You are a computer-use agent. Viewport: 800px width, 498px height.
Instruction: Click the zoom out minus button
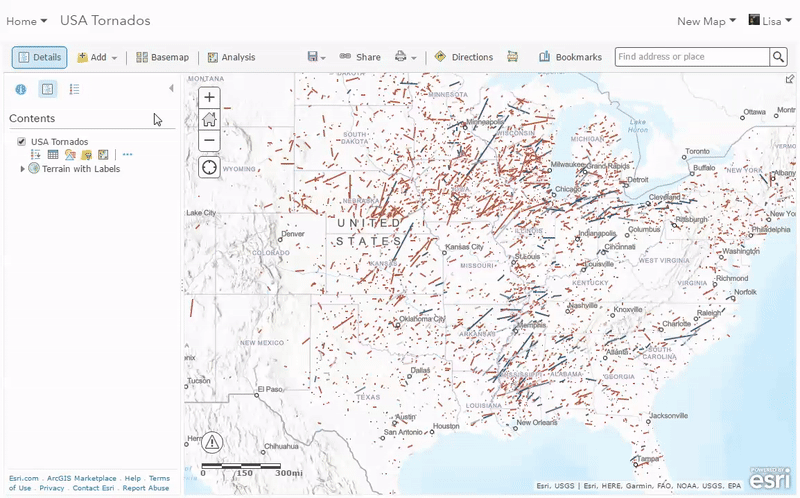tap(209, 141)
